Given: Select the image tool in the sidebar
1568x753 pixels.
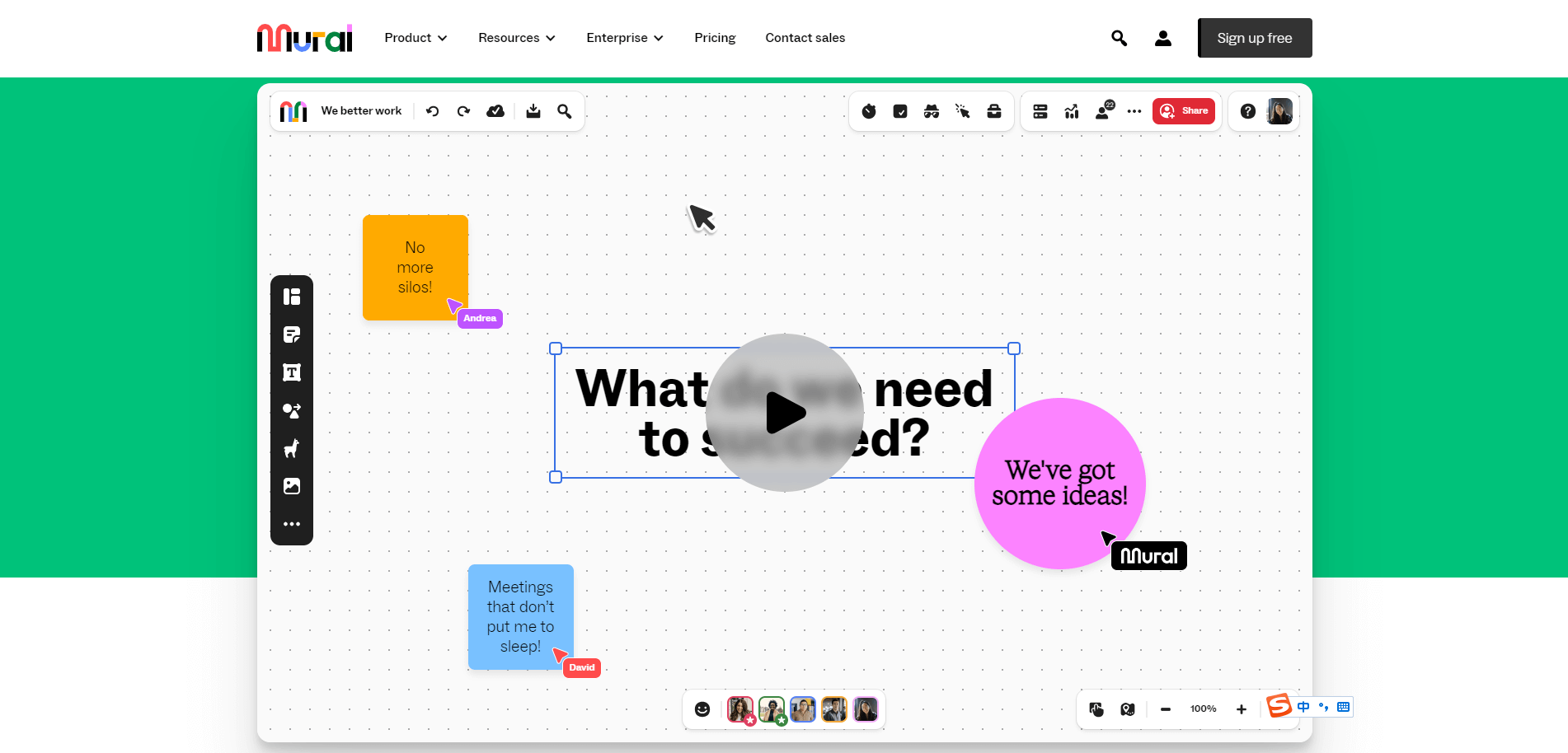Looking at the screenshot, I should pos(292,486).
